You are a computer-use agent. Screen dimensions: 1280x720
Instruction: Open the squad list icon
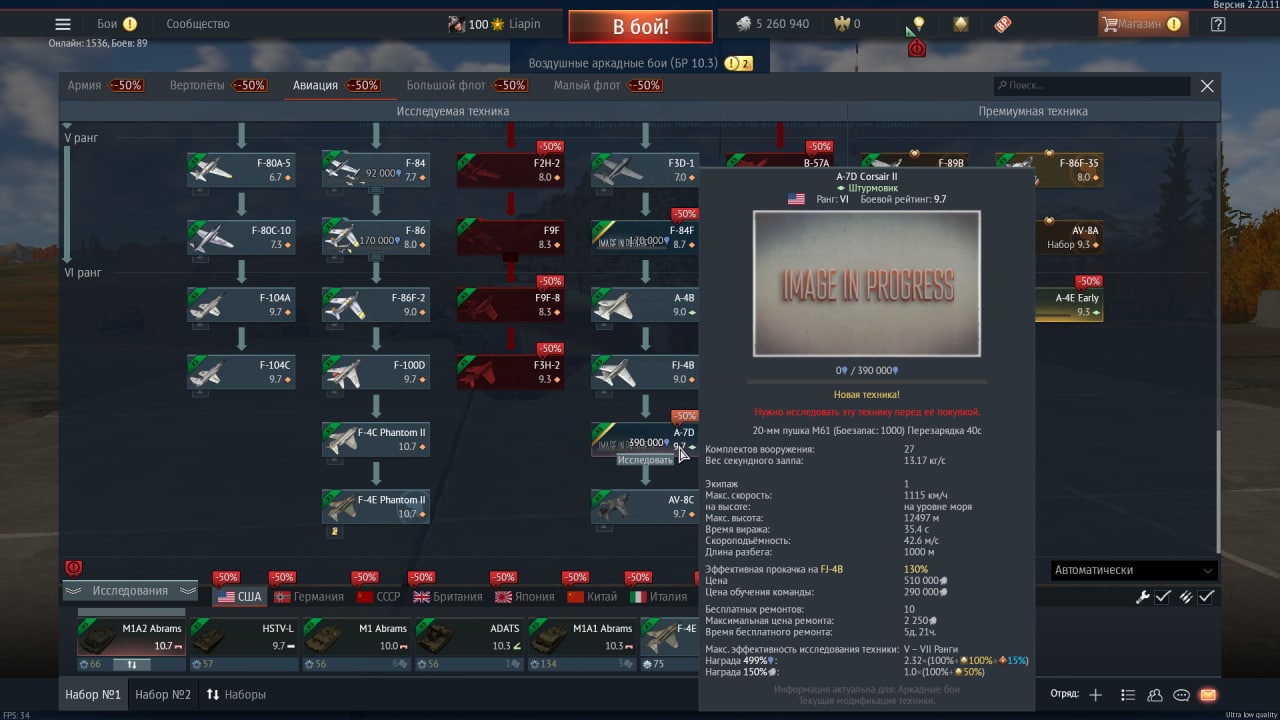click(1128, 694)
